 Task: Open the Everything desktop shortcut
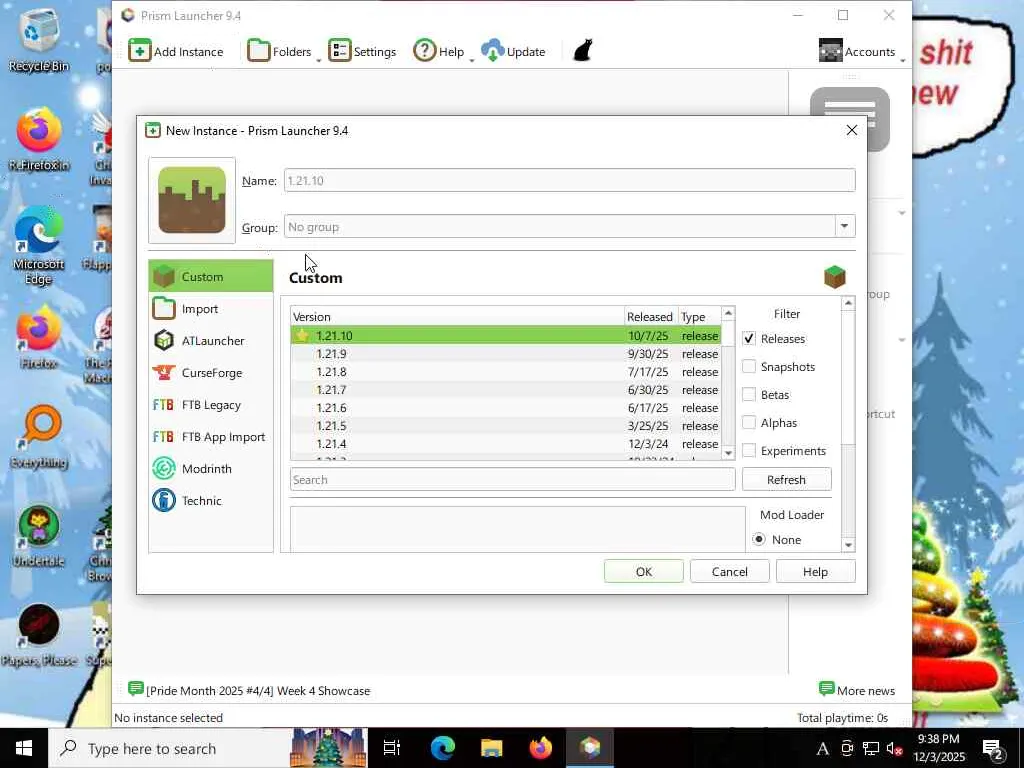39,436
